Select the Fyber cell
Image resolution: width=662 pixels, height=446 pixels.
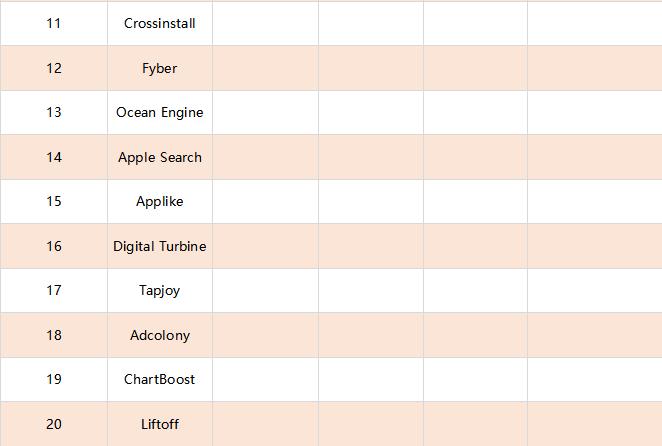click(160, 68)
